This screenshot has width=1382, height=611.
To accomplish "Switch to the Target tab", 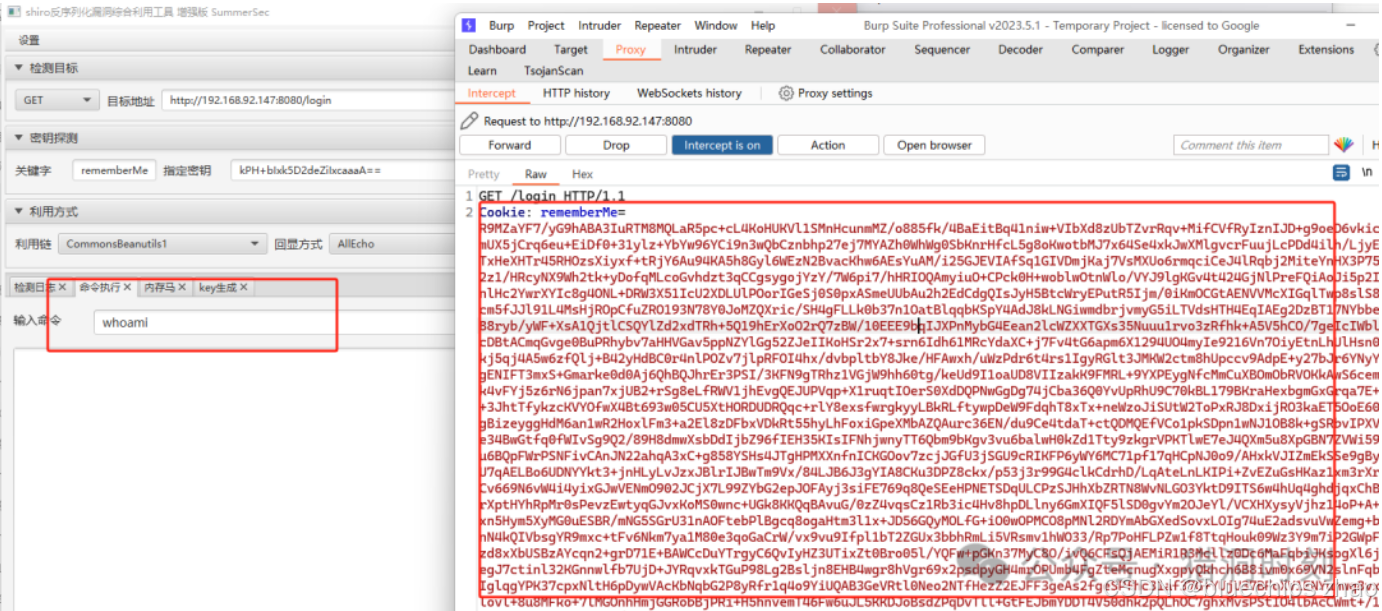I will [571, 49].
